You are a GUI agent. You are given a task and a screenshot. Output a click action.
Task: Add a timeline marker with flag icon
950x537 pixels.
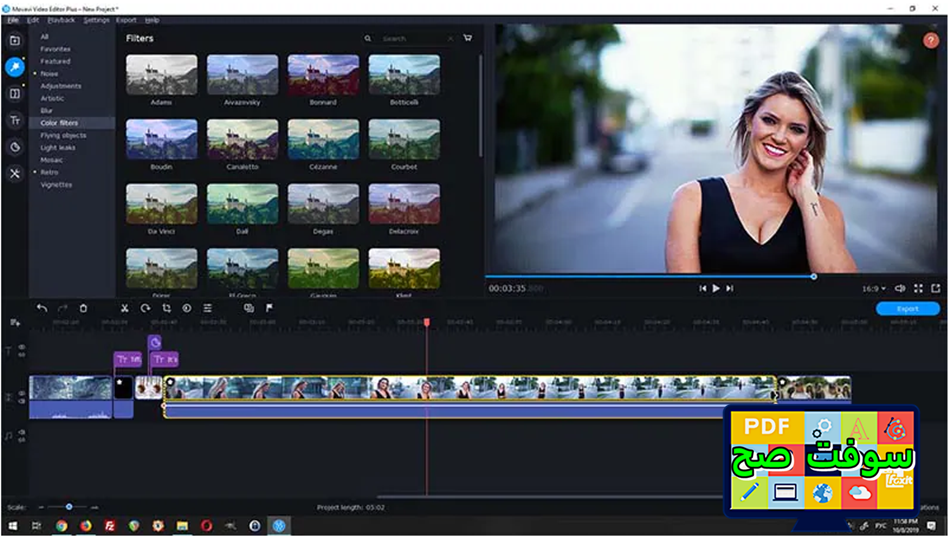tap(270, 308)
